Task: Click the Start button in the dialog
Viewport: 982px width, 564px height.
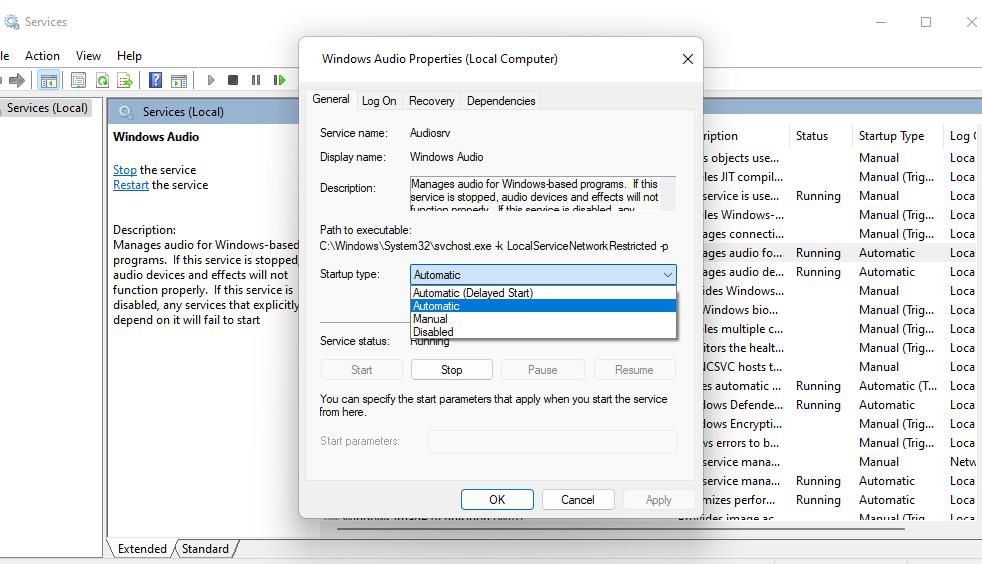Action: click(x=361, y=370)
